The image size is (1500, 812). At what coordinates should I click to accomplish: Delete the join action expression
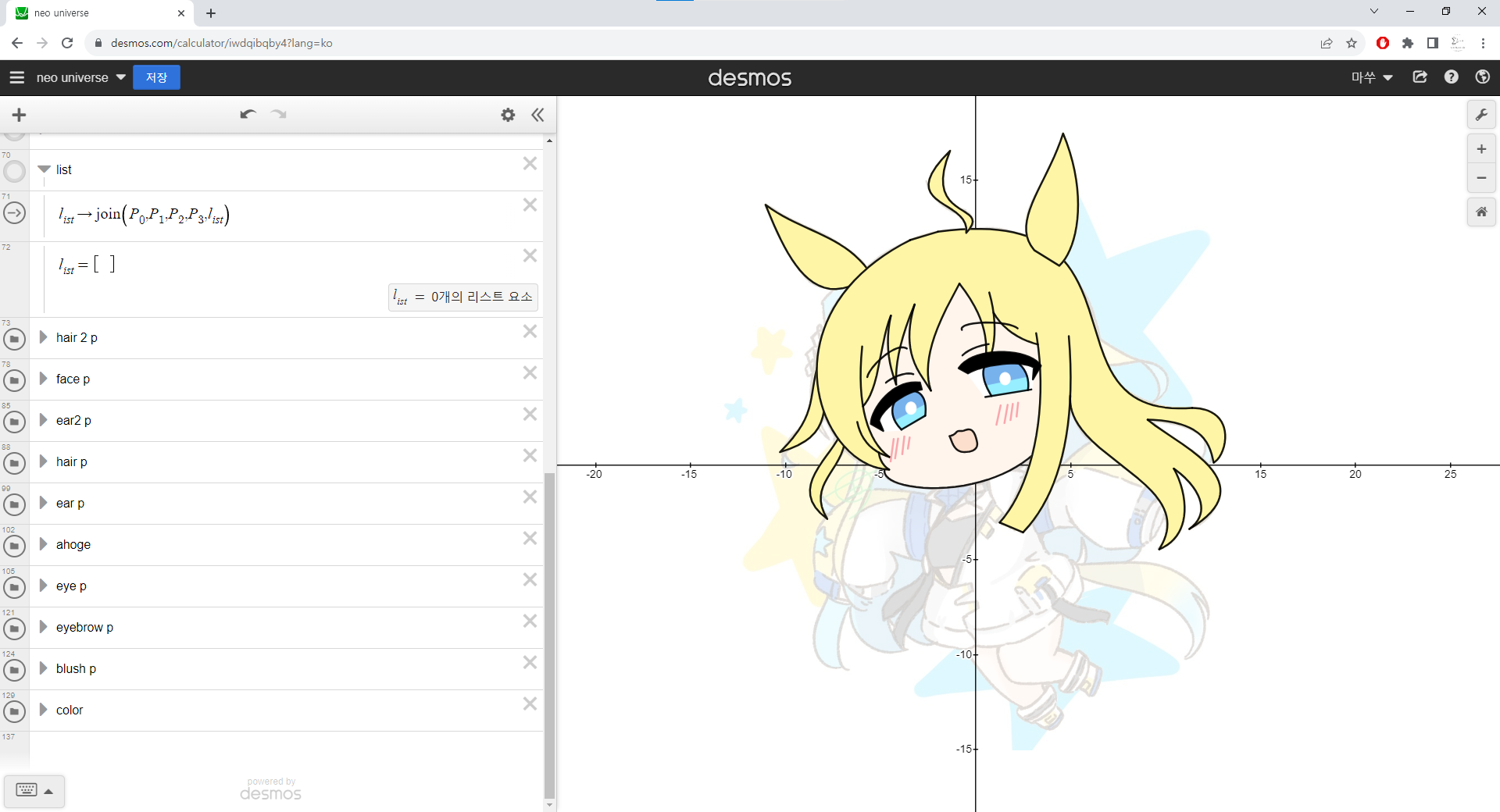(530, 205)
